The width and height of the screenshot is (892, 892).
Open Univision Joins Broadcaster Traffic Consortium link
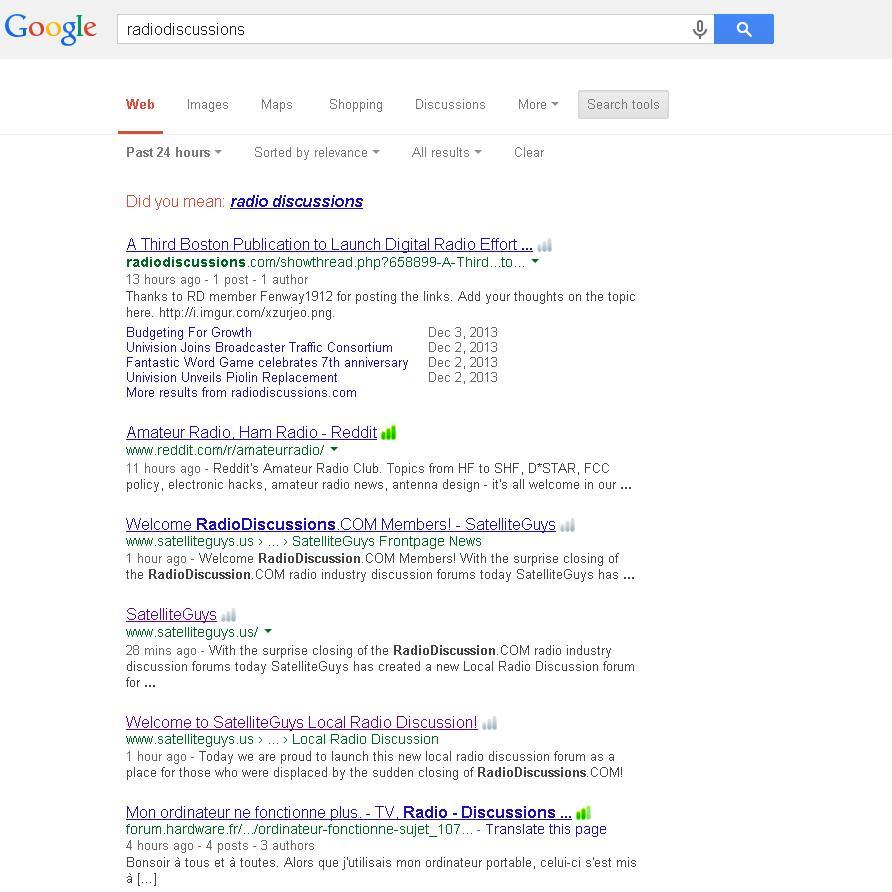click(259, 348)
